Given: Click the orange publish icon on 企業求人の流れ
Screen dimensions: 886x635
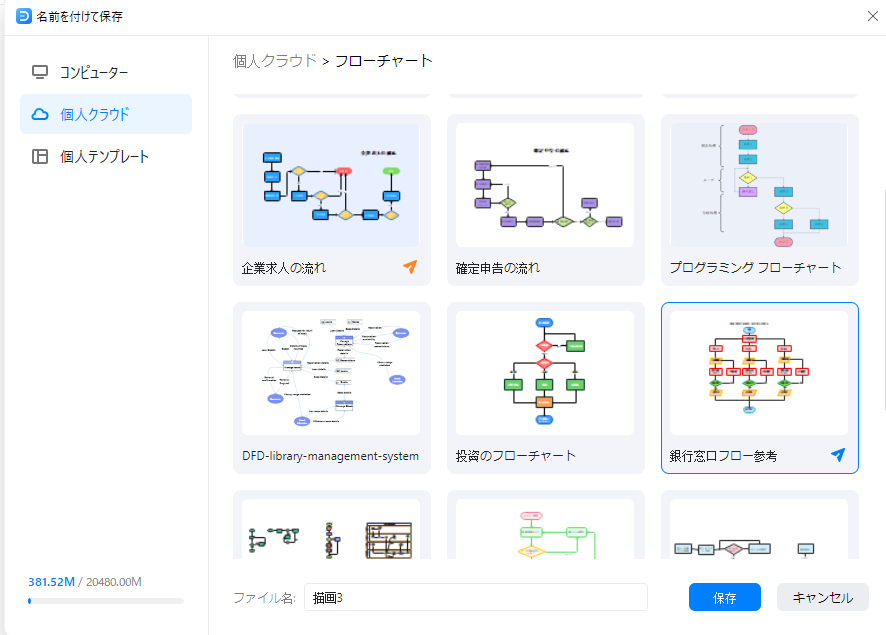Looking at the screenshot, I should coord(409,267).
